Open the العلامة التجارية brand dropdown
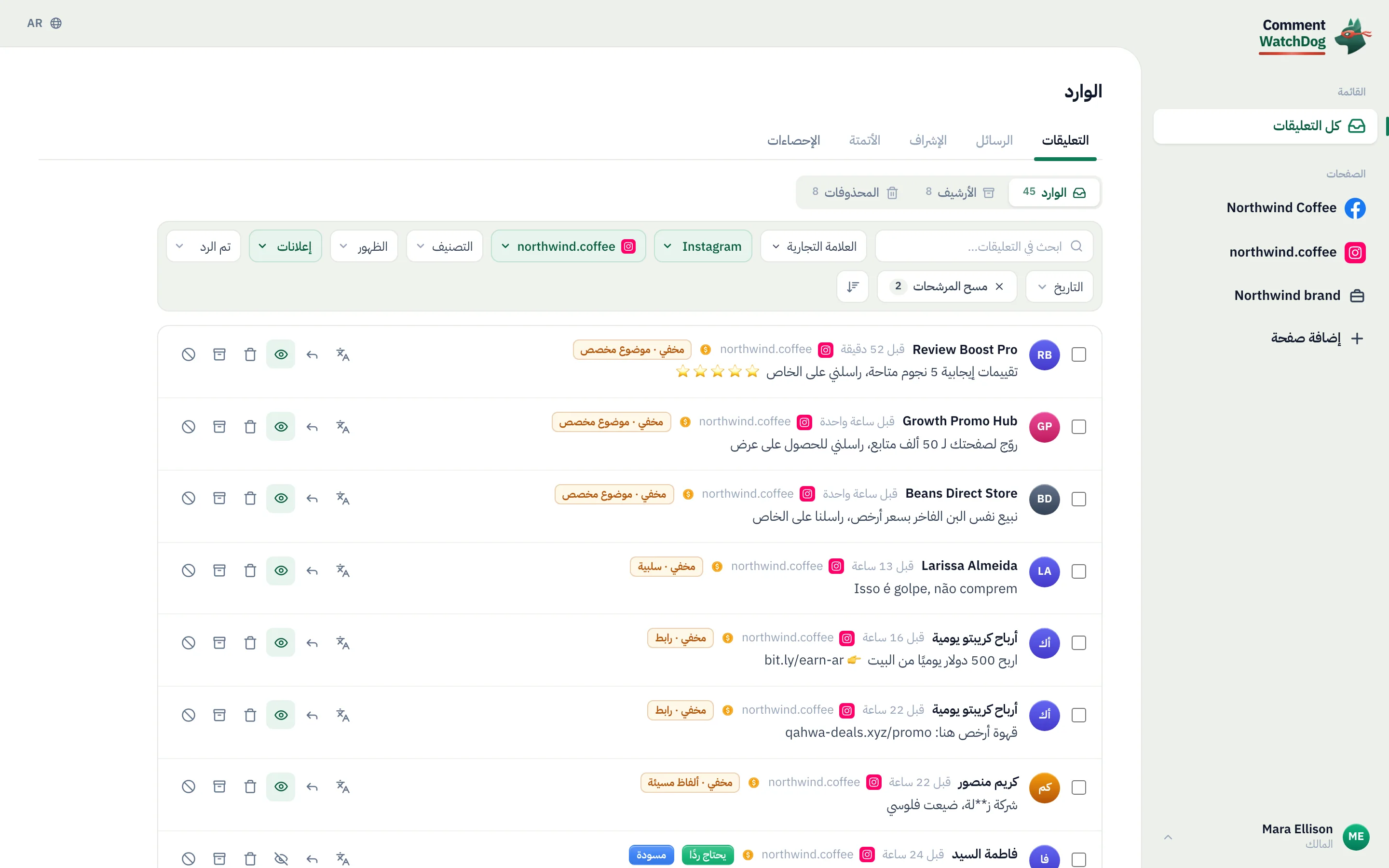 [813, 246]
